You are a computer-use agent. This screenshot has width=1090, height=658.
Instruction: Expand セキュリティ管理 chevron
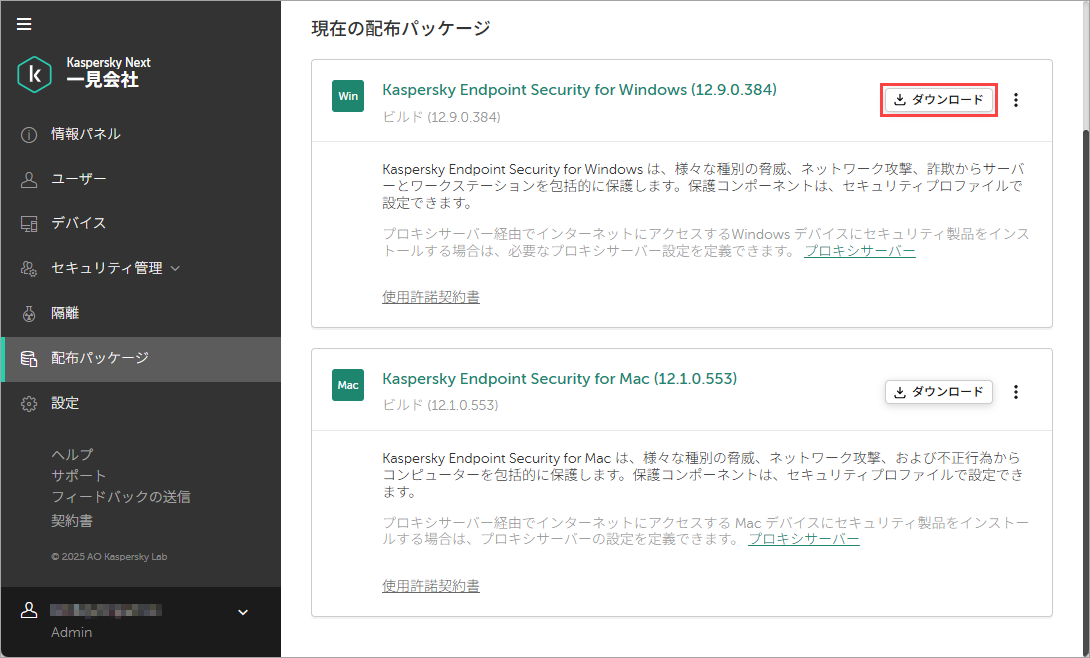point(175,268)
